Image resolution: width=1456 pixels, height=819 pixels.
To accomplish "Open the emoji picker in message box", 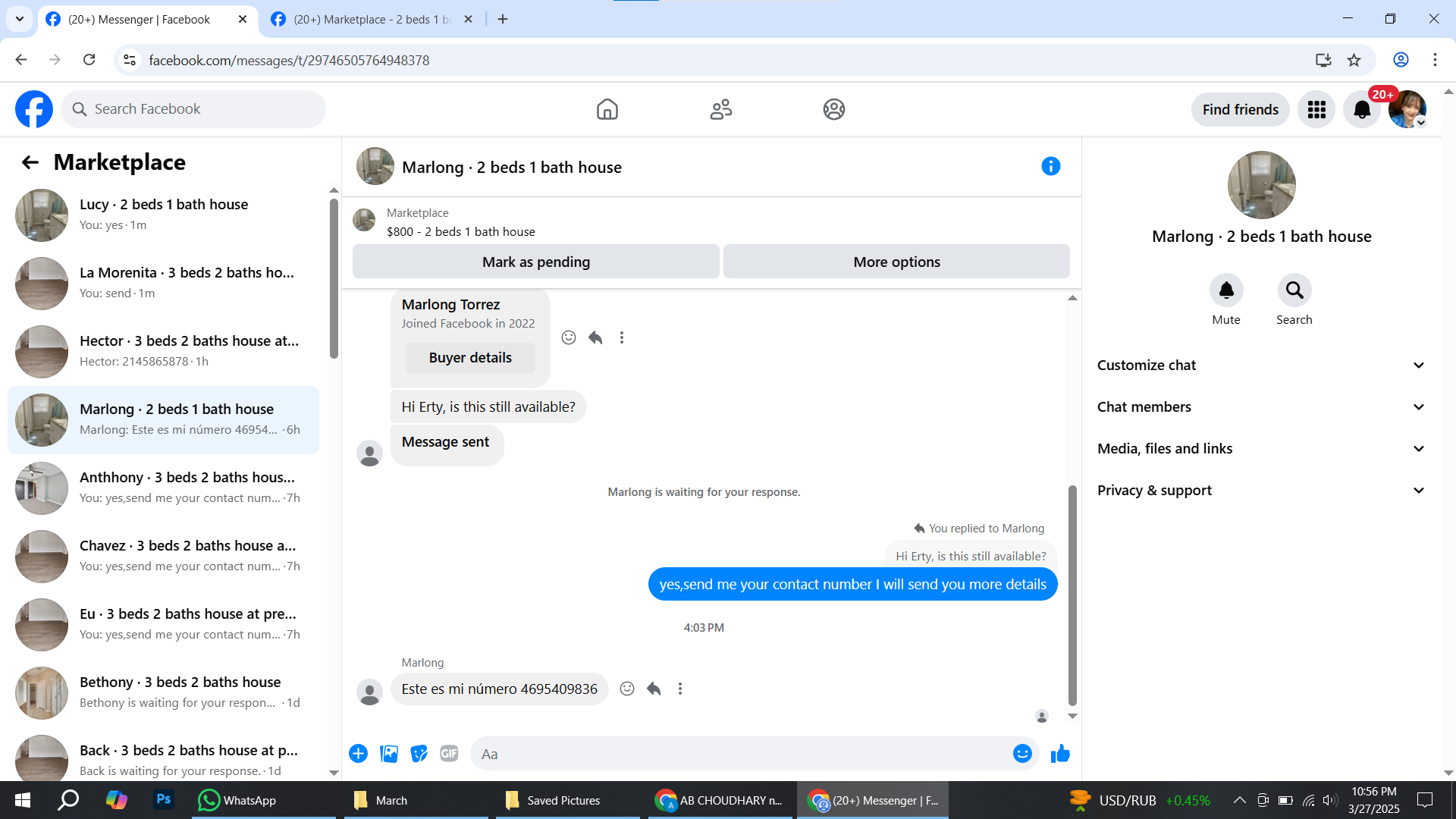I will click(x=1022, y=754).
